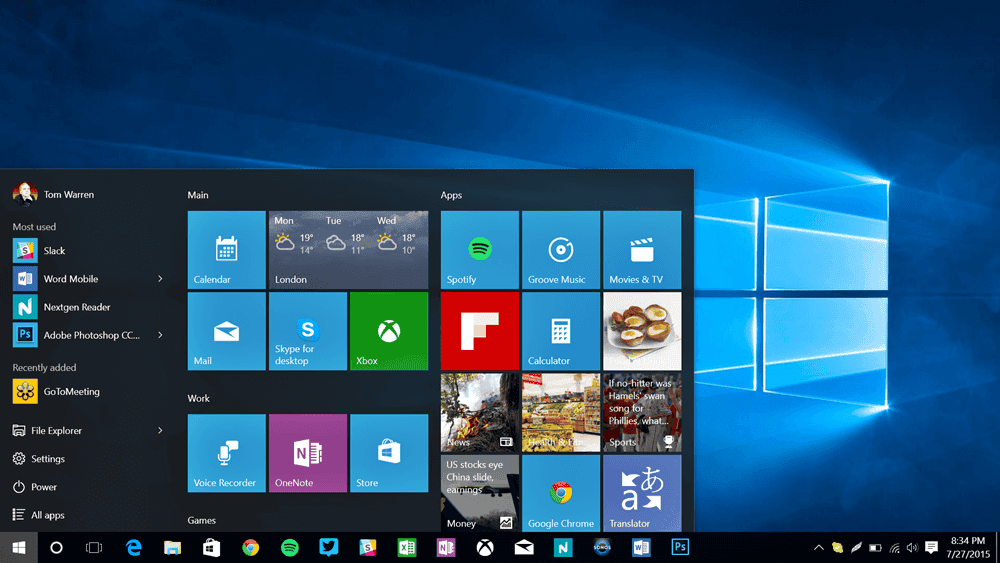Image resolution: width=1000 pixels, height=563 pixels.
Task: Expand the File Explorer submenu arrow
Action: point(160,430)
